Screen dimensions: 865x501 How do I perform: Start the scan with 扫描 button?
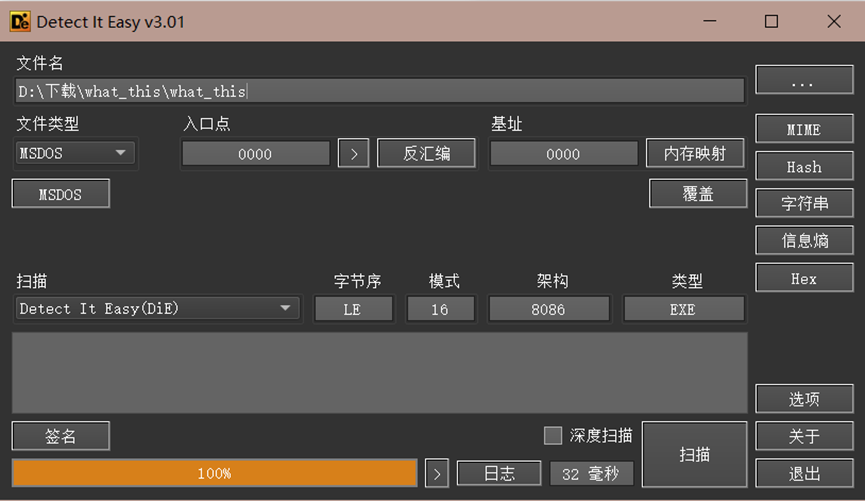695,454
